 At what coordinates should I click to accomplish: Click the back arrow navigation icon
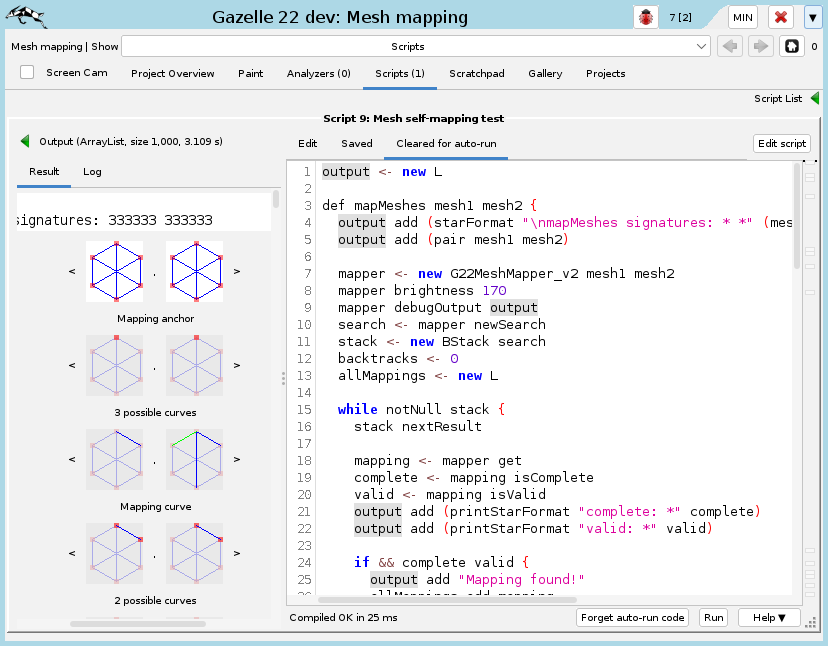tap(731, 46)
